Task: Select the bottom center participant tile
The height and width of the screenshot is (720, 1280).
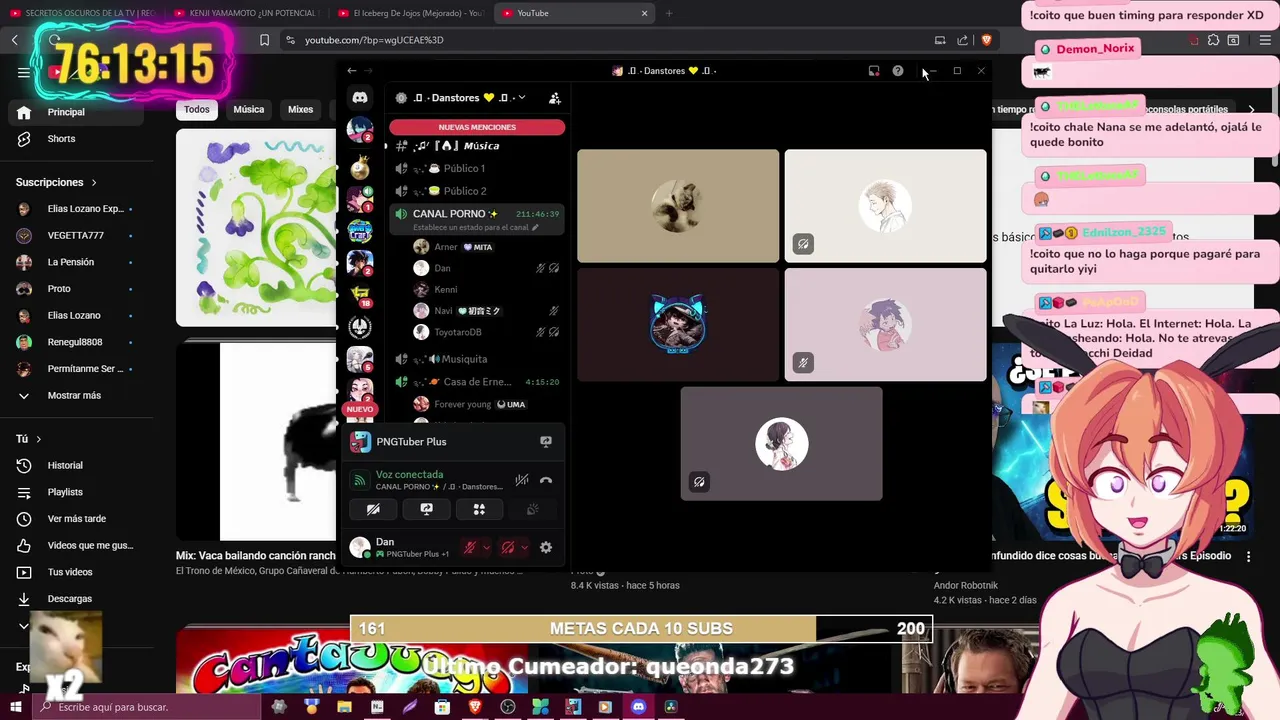Action: pyautogui.click(x=782, y=444)
